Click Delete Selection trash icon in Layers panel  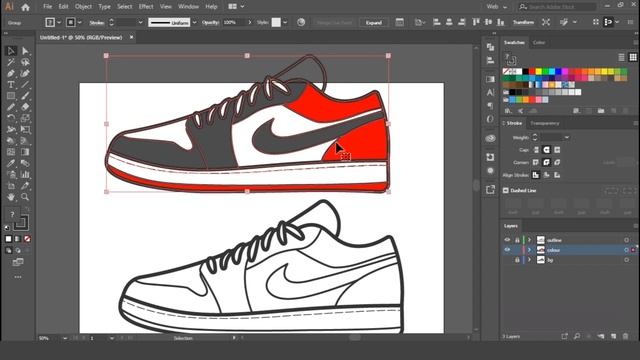pos(625,336)
